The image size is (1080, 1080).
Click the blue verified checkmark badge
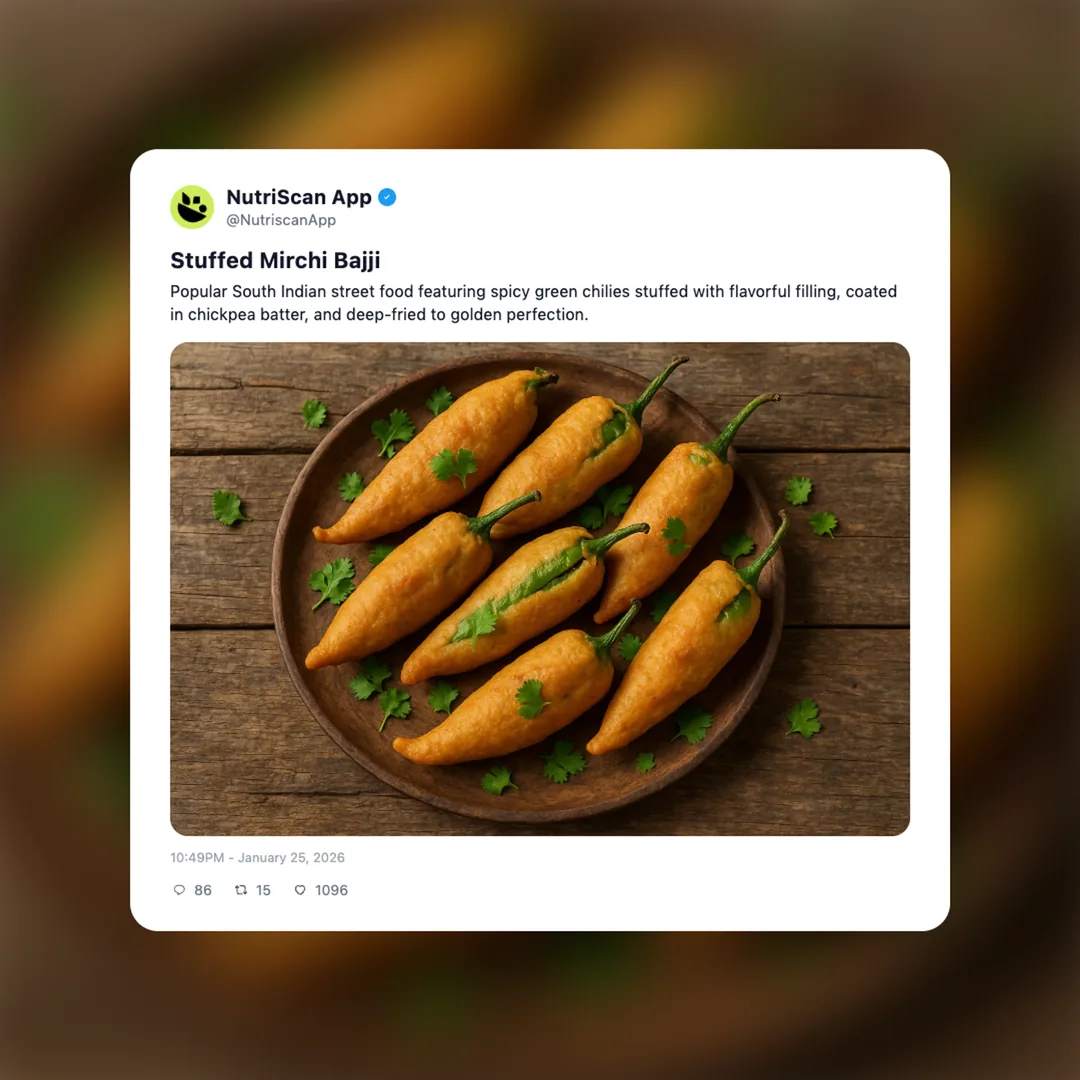pos(387,197)
